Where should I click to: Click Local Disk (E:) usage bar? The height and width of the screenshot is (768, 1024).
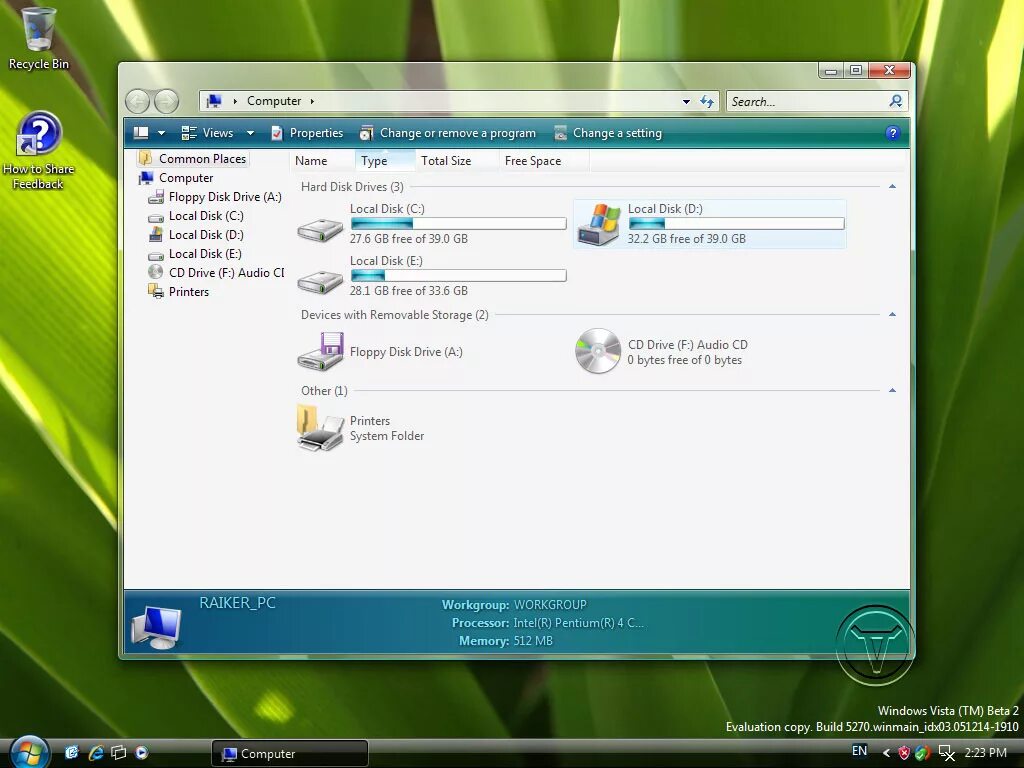pos(458,276)
